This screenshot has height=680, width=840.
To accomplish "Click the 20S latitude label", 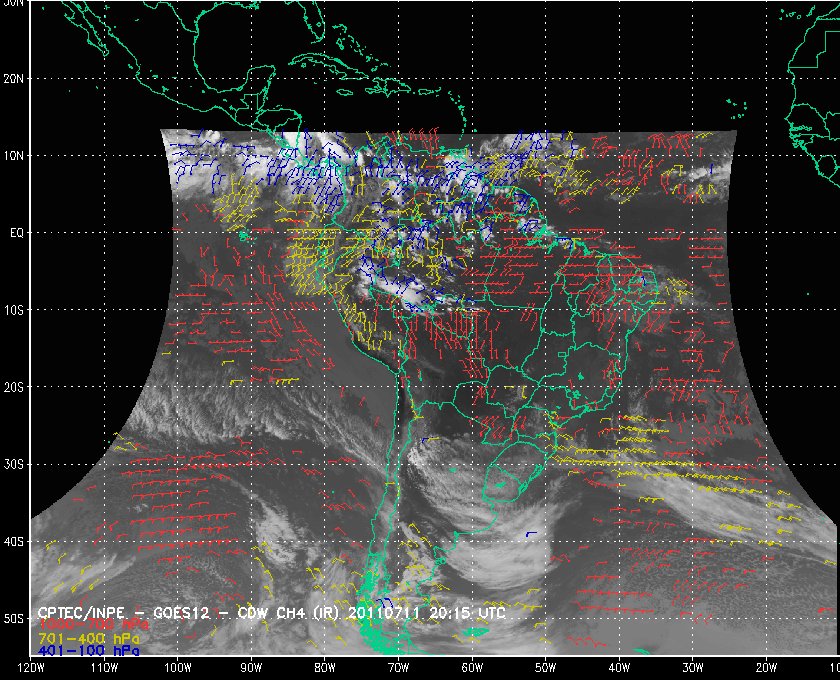I will [13, 387].
